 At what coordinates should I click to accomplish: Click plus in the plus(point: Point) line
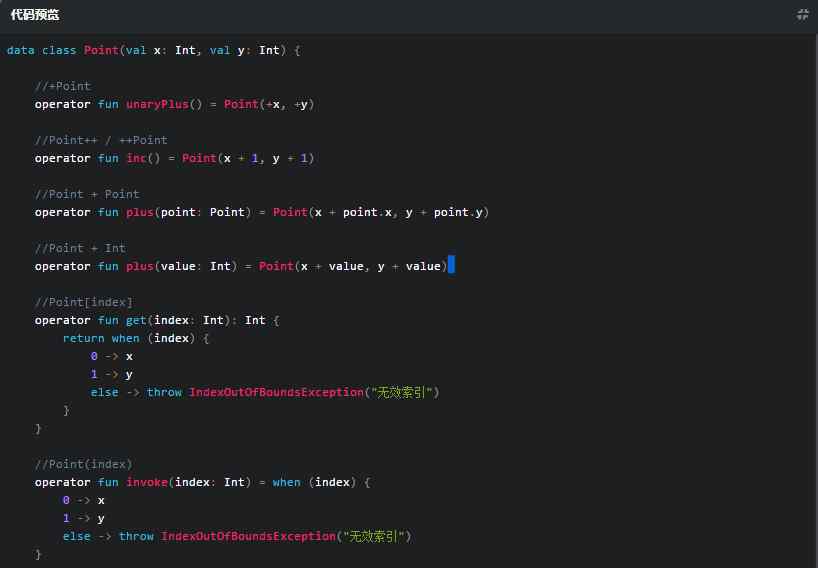coord(140,212)
